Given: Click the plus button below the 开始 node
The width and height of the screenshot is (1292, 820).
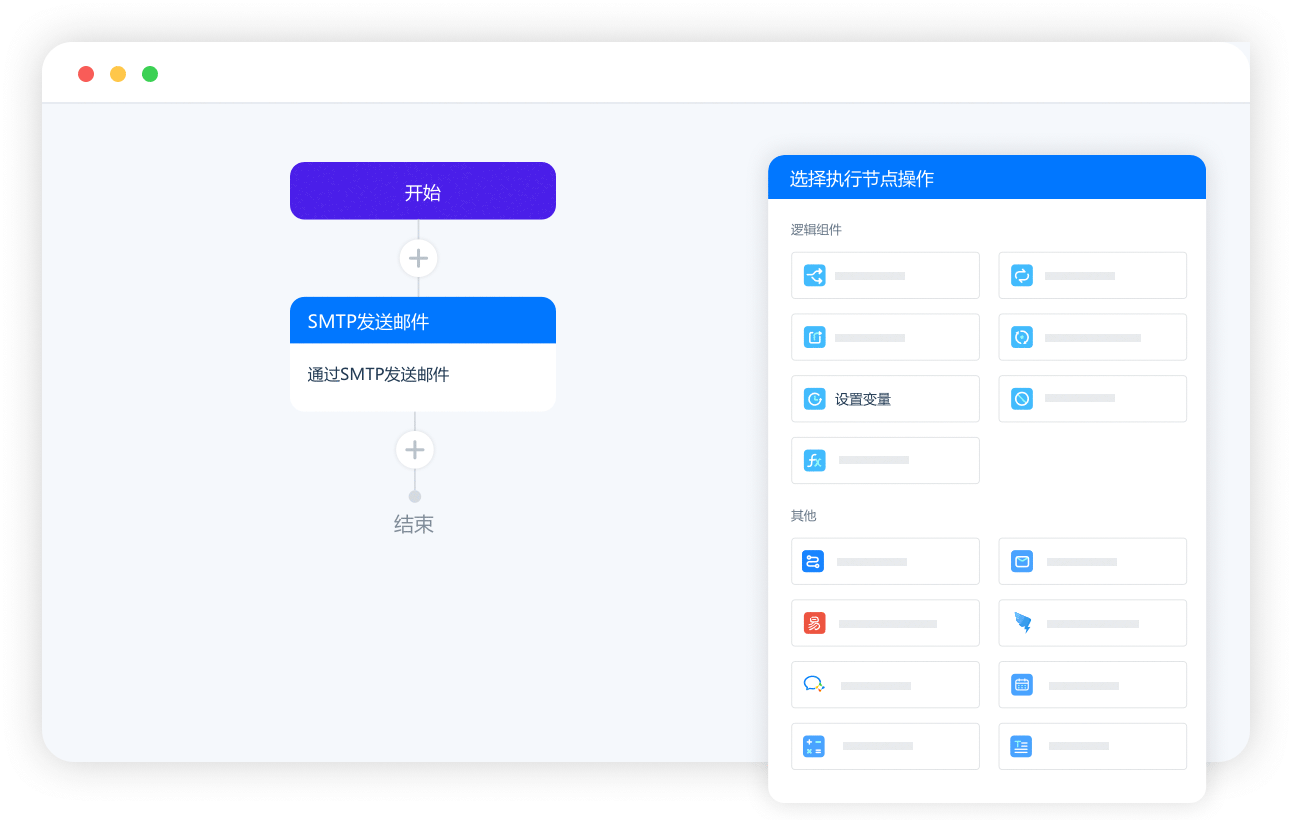Looking at the screenshot, I should pos(418,258).
